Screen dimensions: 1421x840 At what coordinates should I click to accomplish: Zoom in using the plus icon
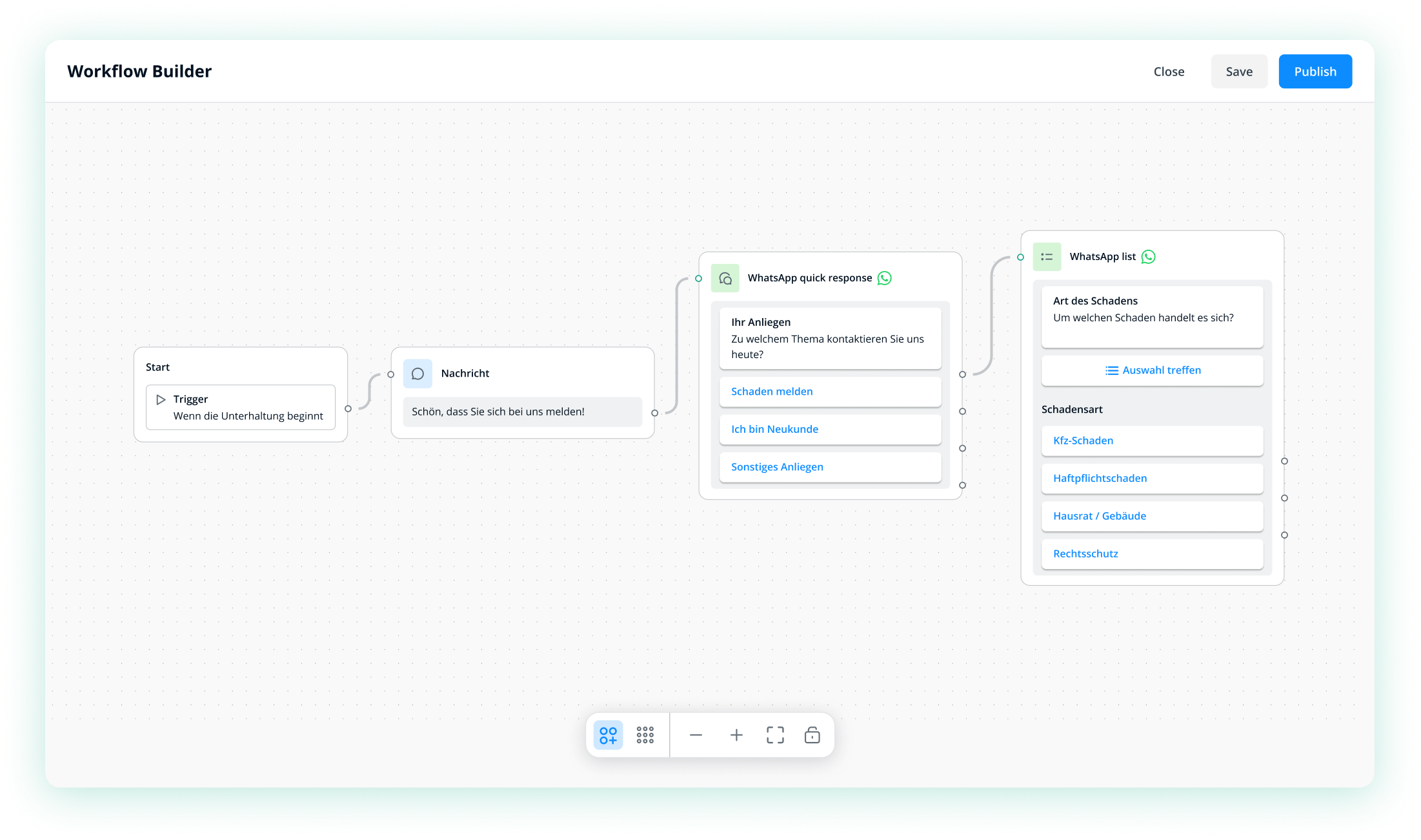point(736,735)
